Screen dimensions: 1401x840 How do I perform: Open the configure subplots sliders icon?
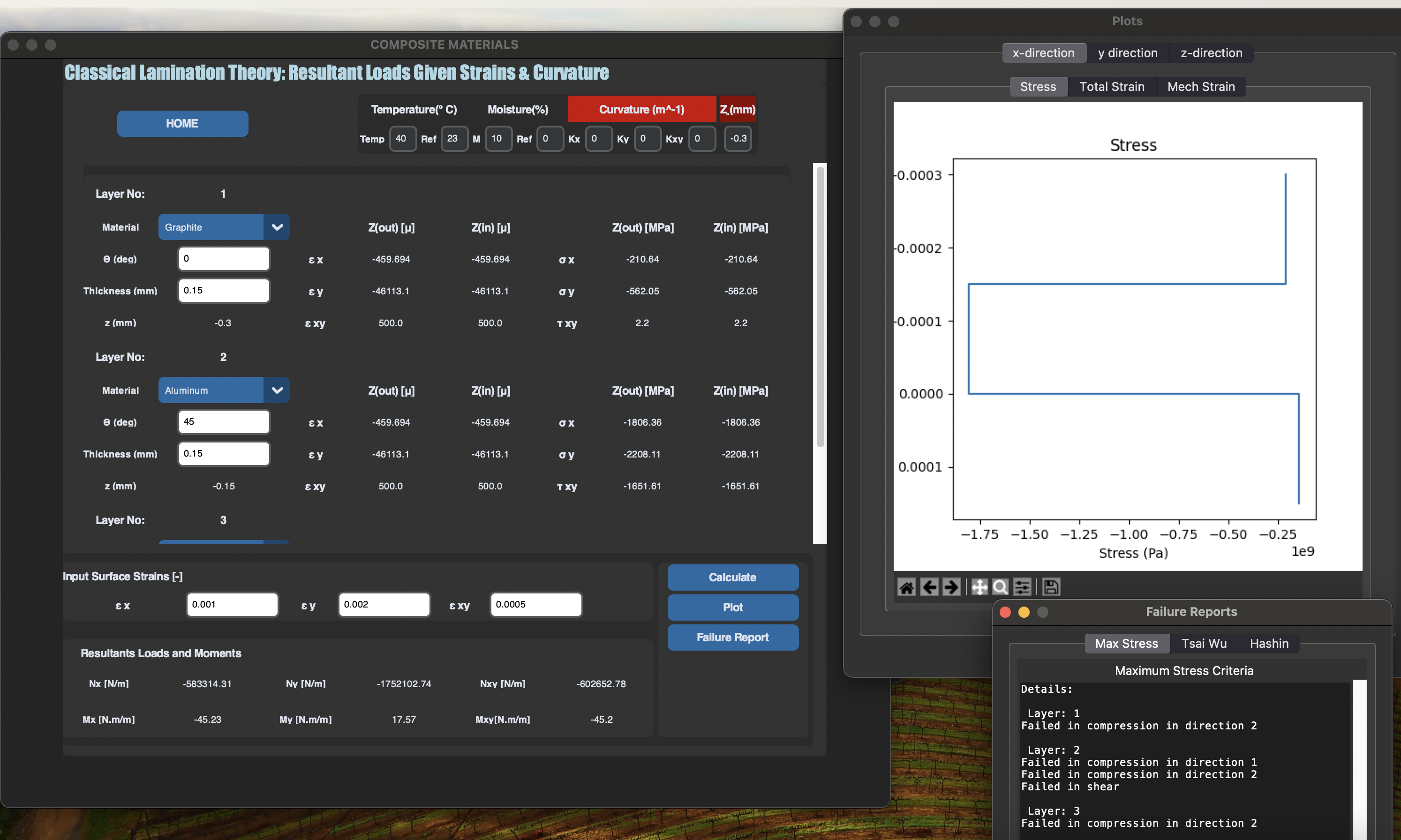point(1022,587)
